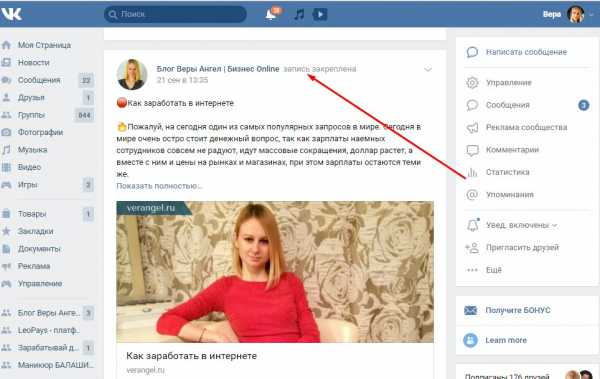Screen dimensions: 600x379
Task: Expand post with Показать полностью
Action: point(159,186)
